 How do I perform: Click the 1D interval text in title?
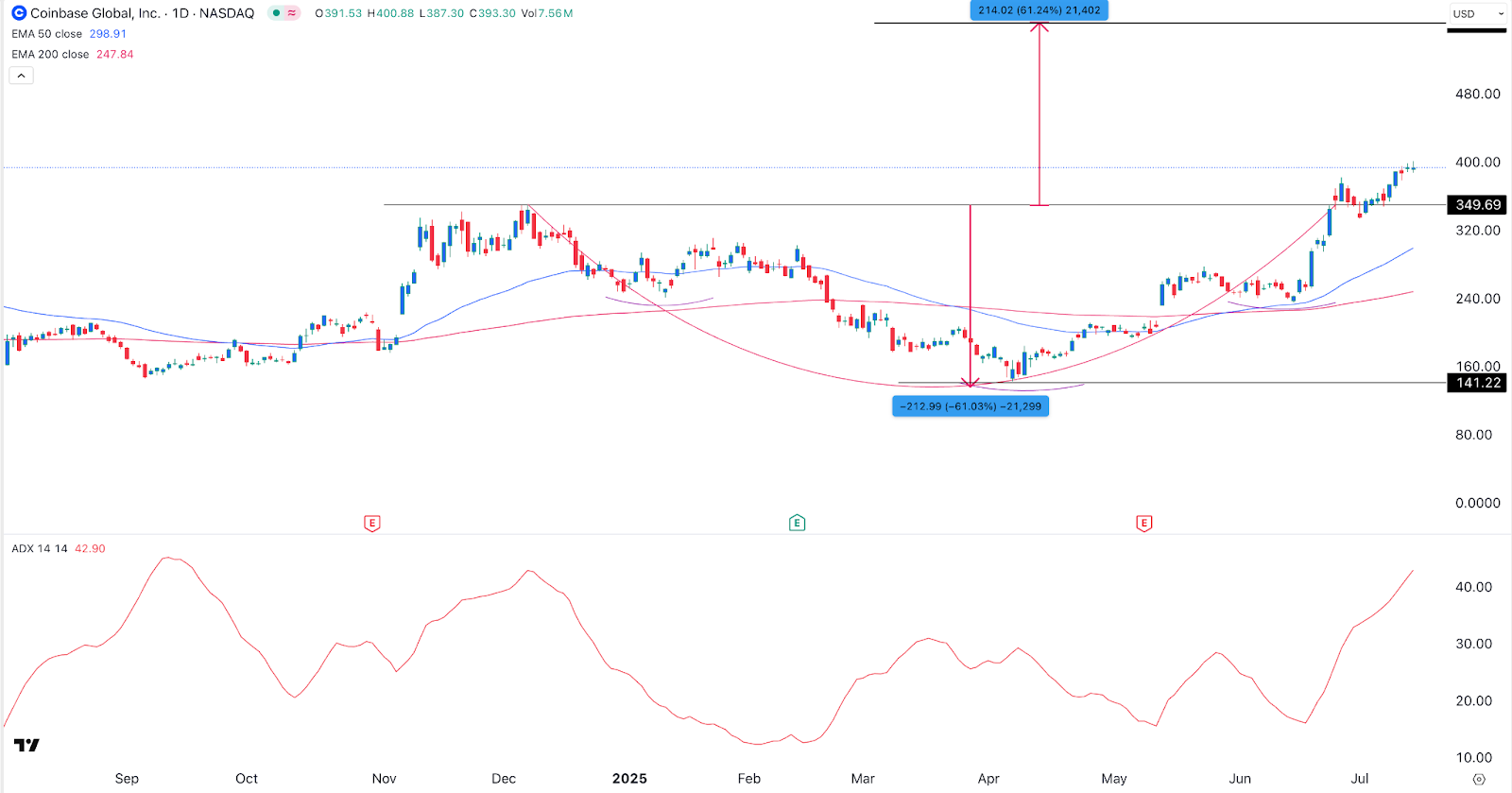coord(180,13)
